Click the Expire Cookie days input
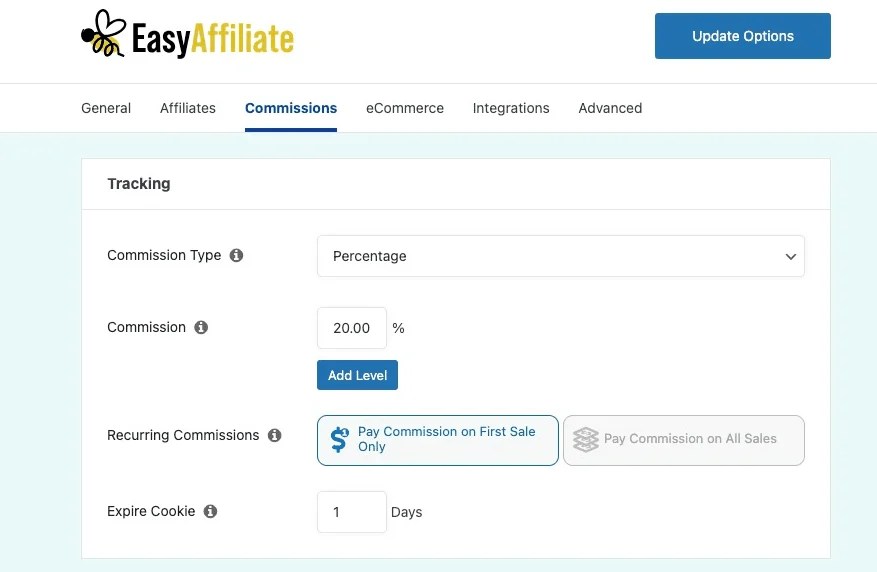 pyautogui.click(x=351, y=512)
